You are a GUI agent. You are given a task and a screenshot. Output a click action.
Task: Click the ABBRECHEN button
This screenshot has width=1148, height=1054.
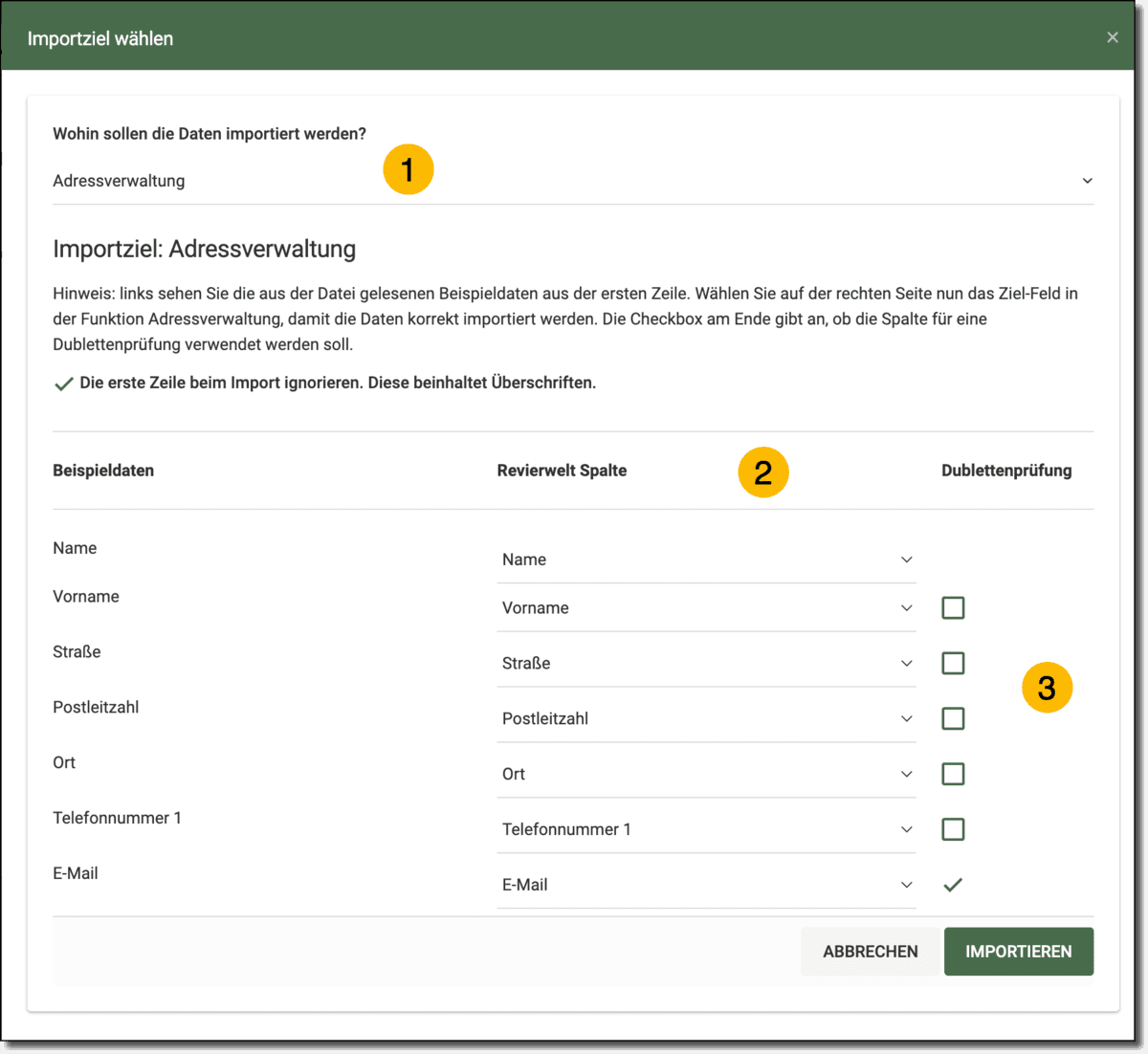[x=870, y=952]
